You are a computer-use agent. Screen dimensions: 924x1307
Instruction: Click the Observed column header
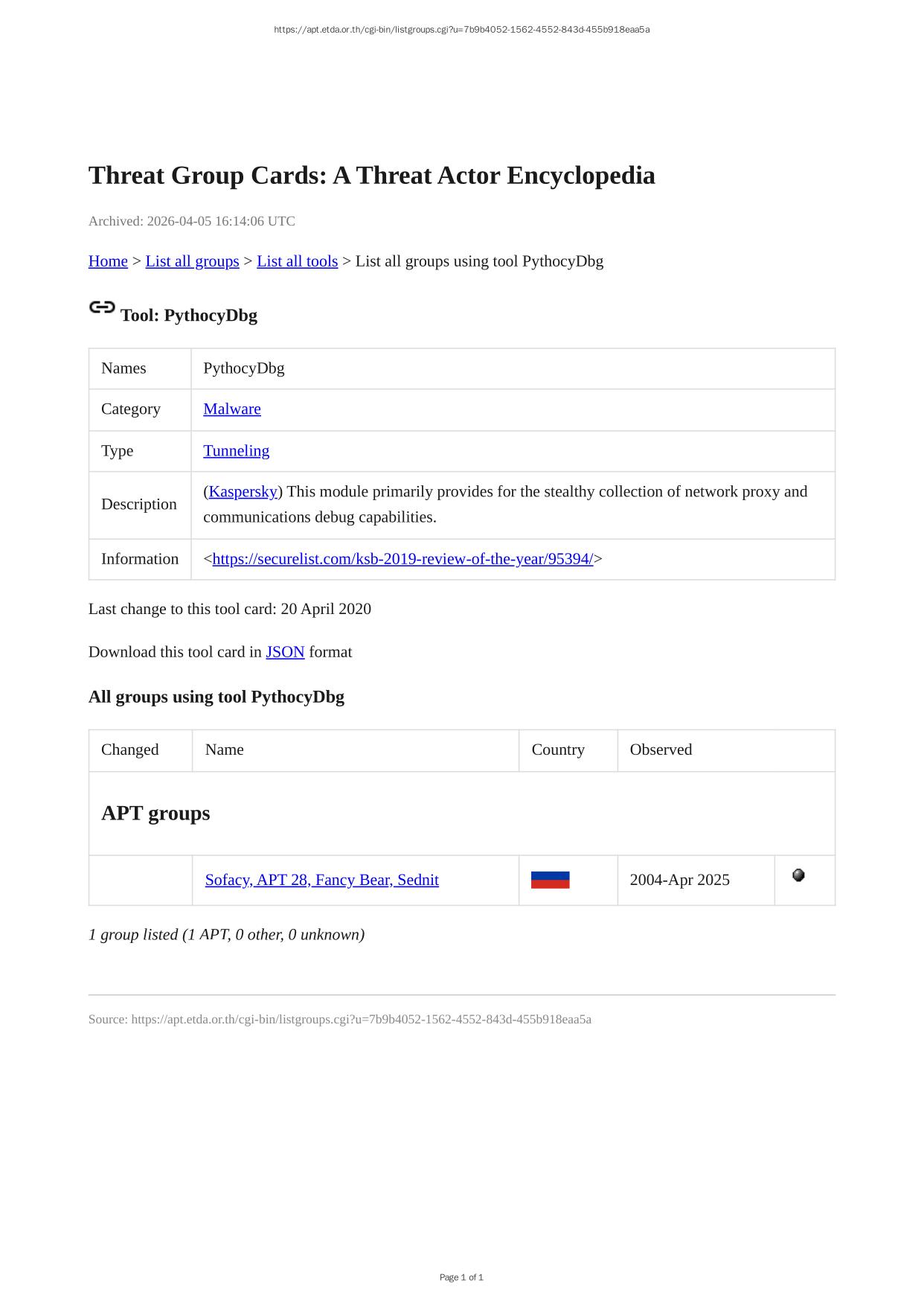(661, 750)
